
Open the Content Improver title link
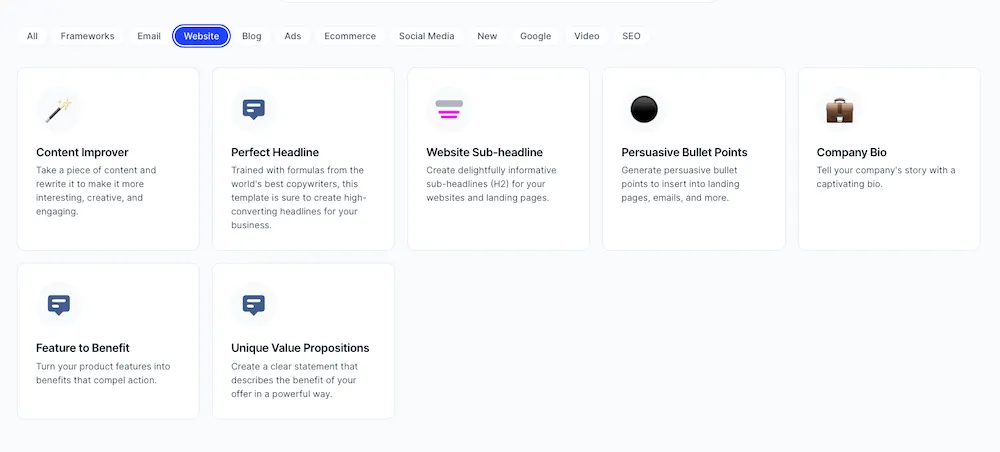[82, 152]
